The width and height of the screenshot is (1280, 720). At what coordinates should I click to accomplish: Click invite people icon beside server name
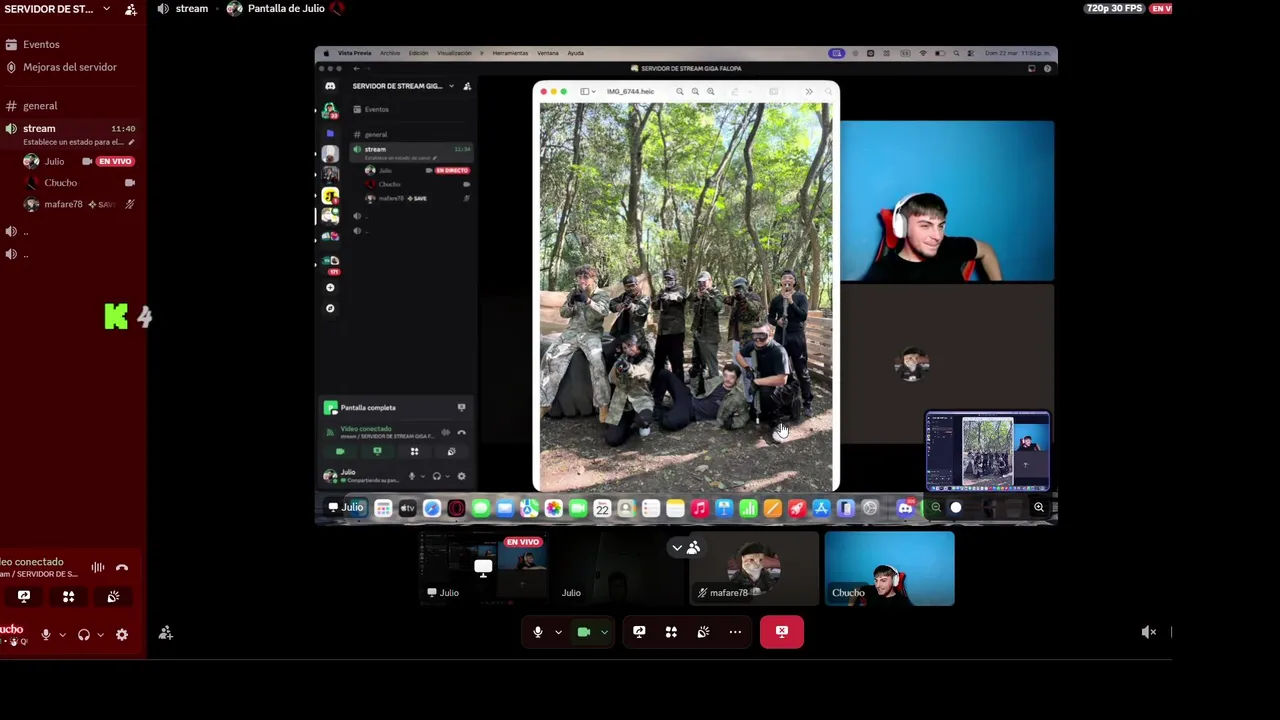point(131,9)
